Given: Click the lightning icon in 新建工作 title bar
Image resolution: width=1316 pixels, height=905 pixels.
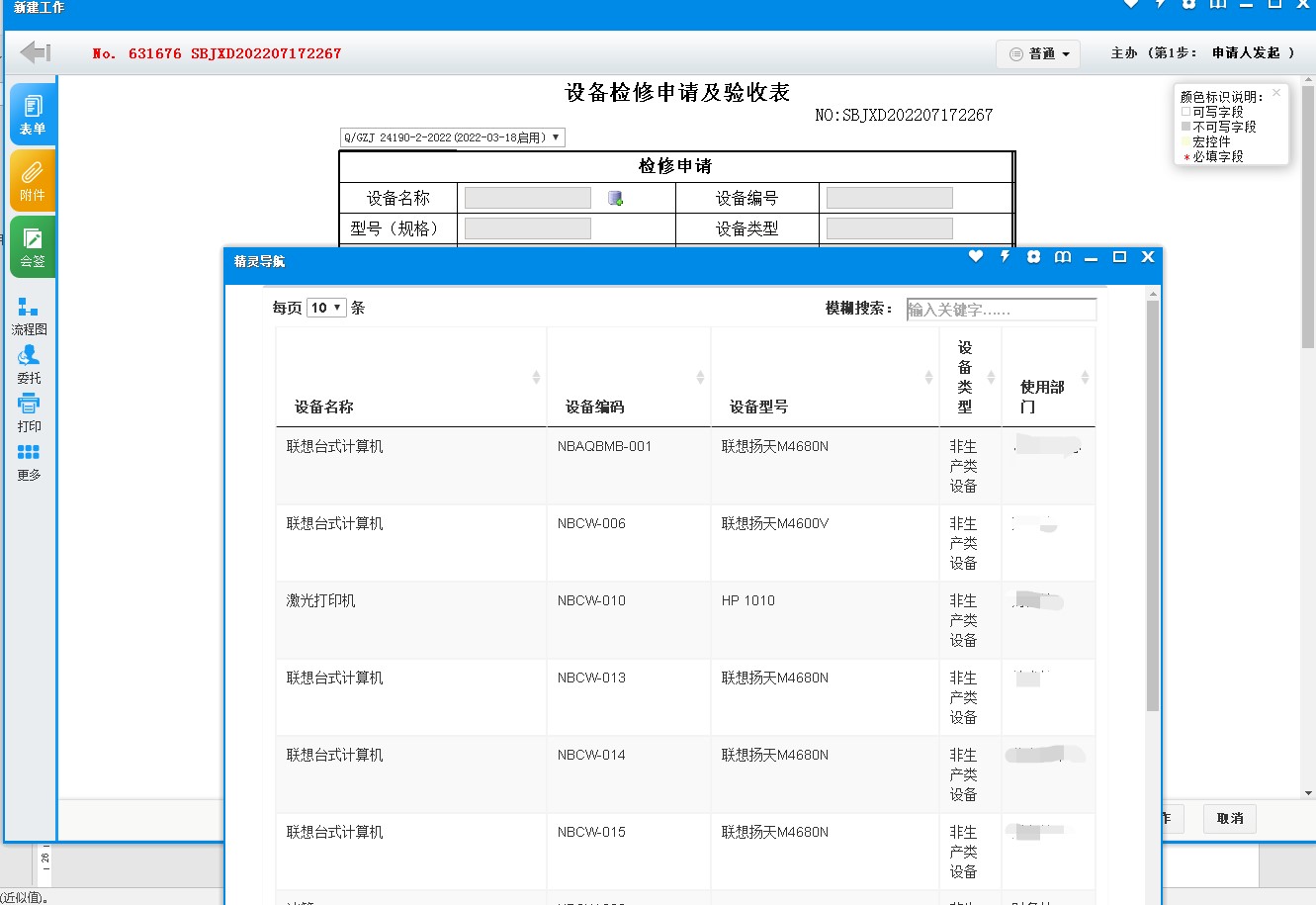Looking at the screenshot, I should [1161, 3].
